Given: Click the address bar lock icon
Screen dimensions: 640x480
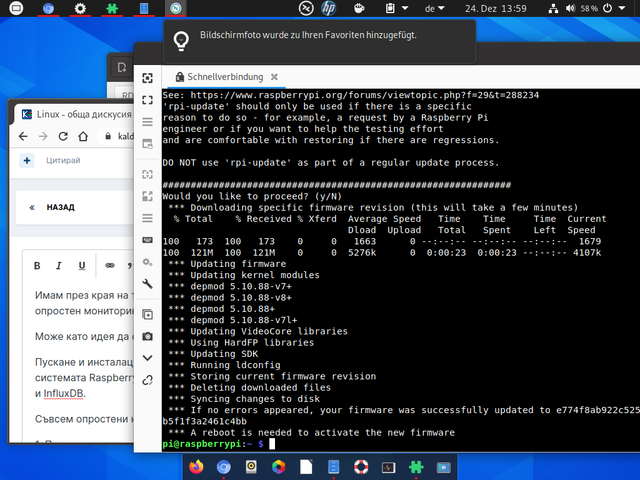Looking at the screenshot, I should click(x=108, y=136).
